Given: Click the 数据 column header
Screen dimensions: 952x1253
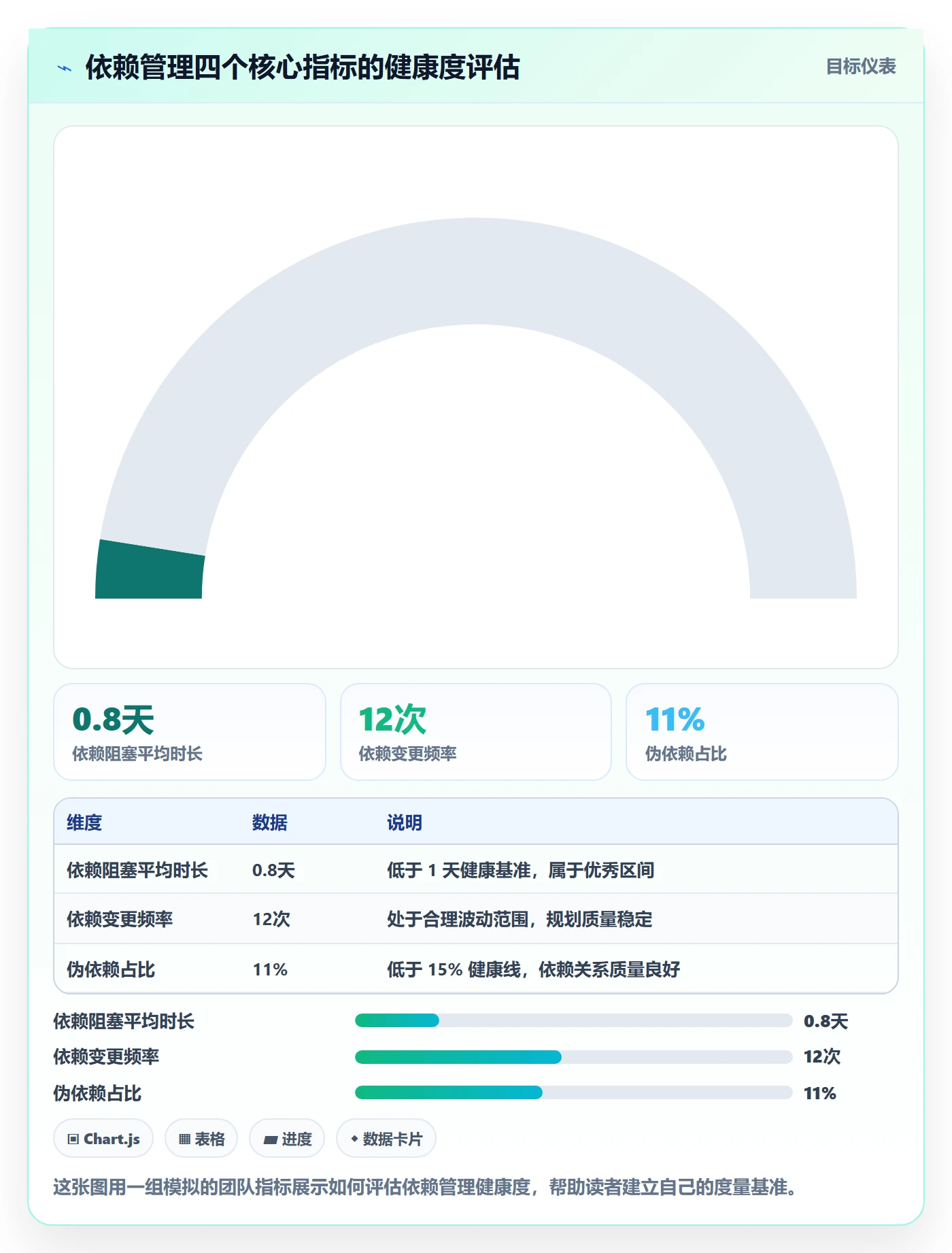Looking at the screenshot, I should click(x=270, y=822).
